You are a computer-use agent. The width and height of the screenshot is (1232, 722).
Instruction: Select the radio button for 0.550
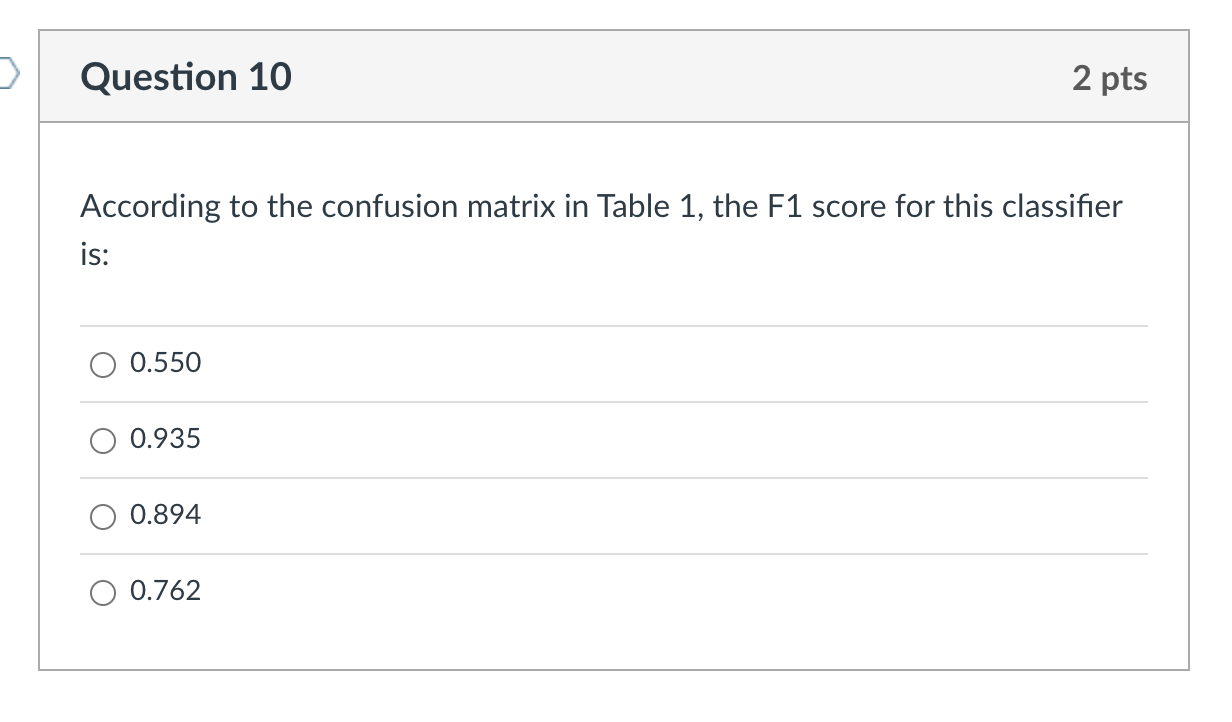pos(103,365)
